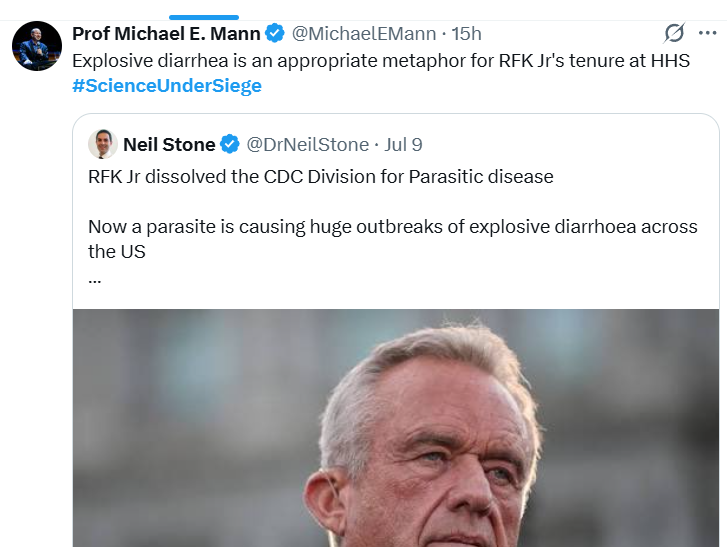Click Neil Stone's verified checkmark badge
This screenshot has height=547, width=727.
pos(230,144)
